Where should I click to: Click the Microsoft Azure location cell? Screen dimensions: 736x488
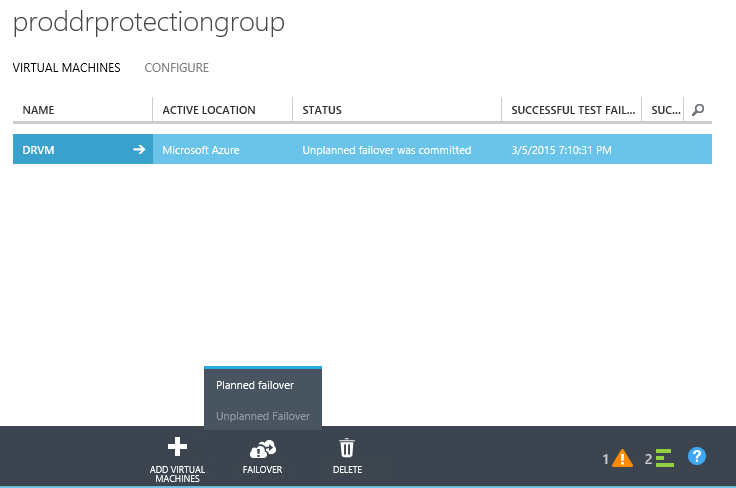201,150
